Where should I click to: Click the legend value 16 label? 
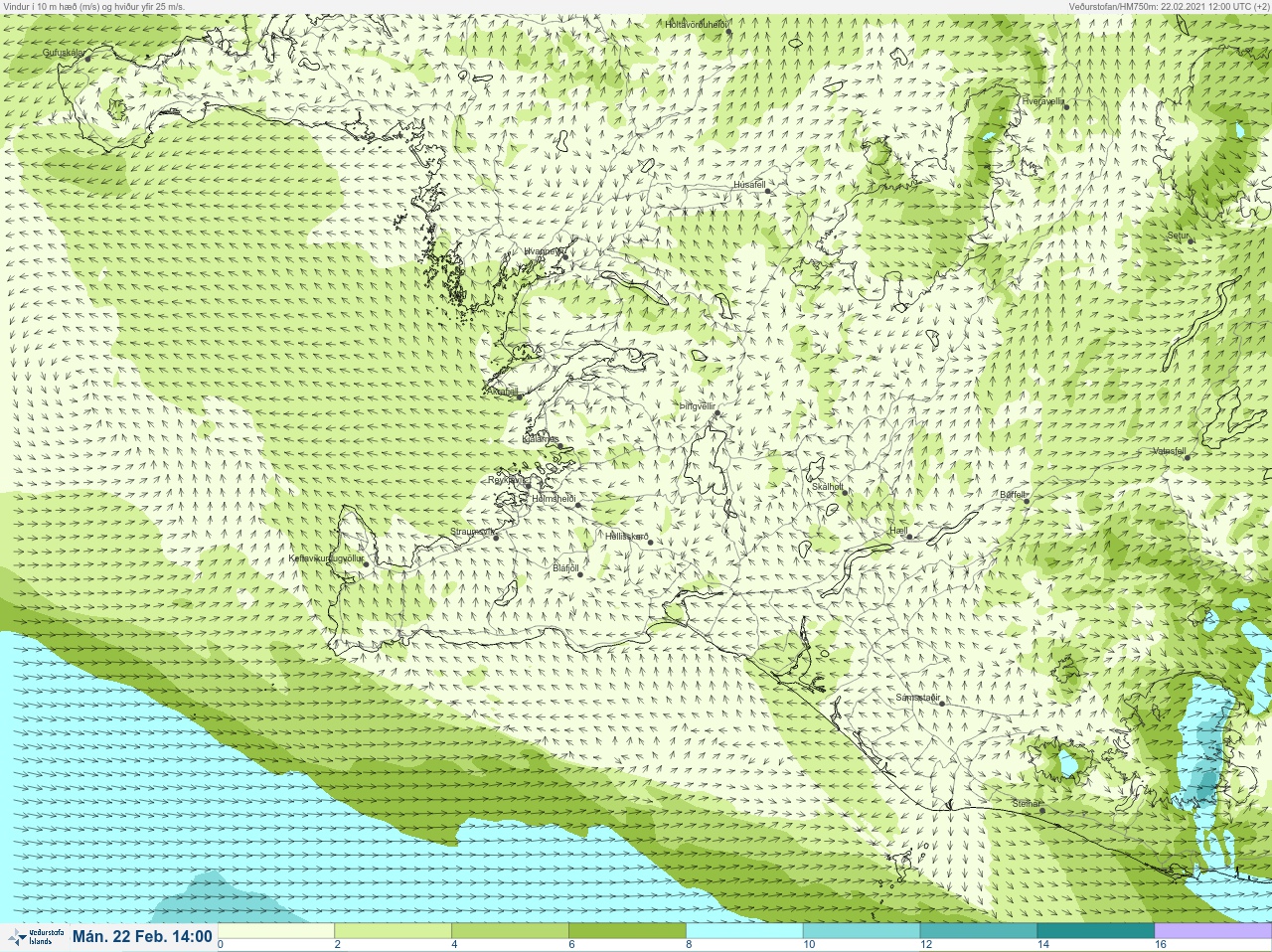coord(1160,944)
